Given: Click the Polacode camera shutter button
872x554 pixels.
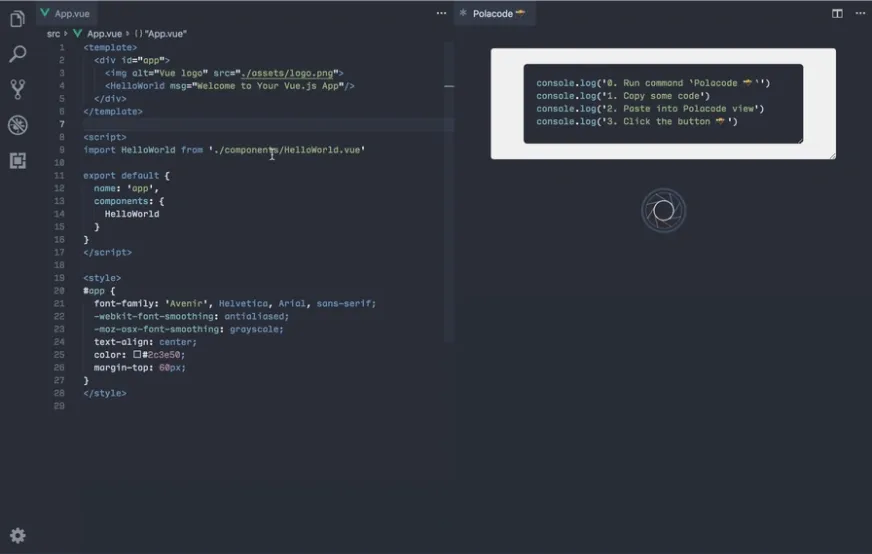Looking at the screenshot, I should [663, 210].
